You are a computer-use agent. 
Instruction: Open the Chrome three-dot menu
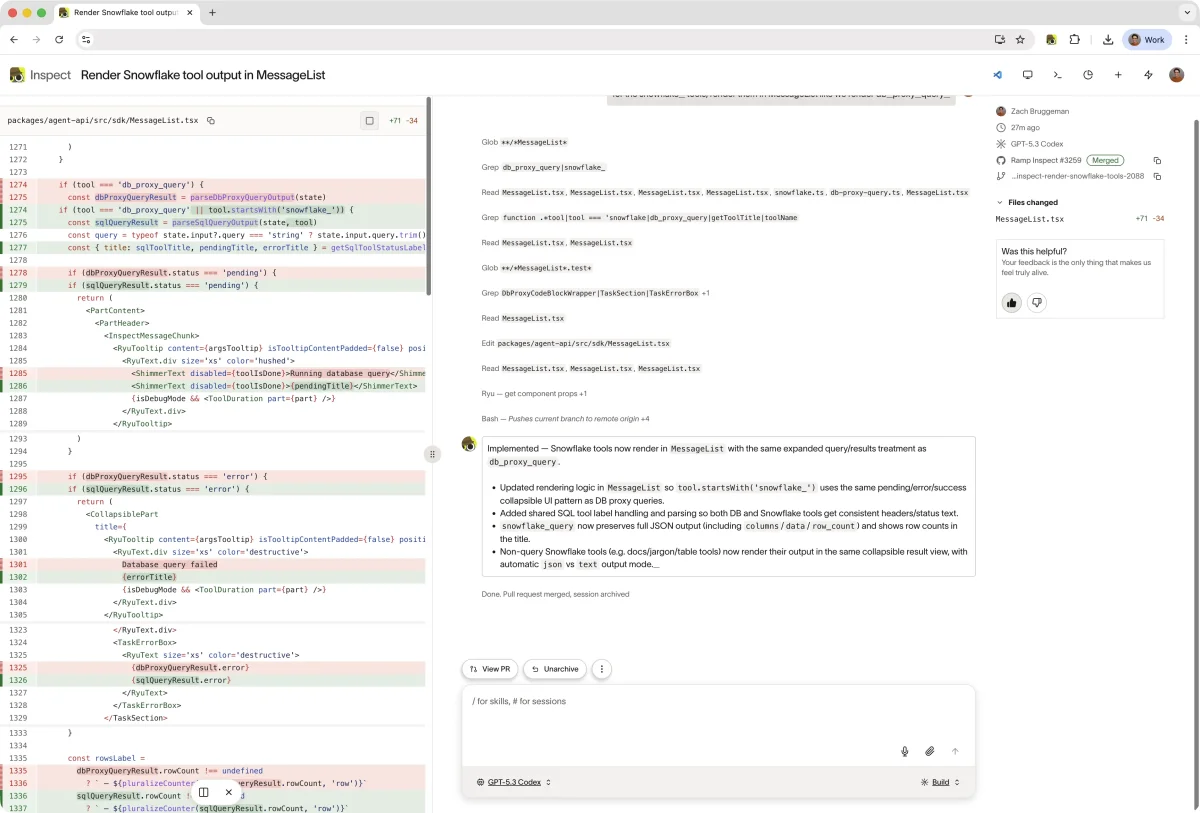click(1185, 40)
